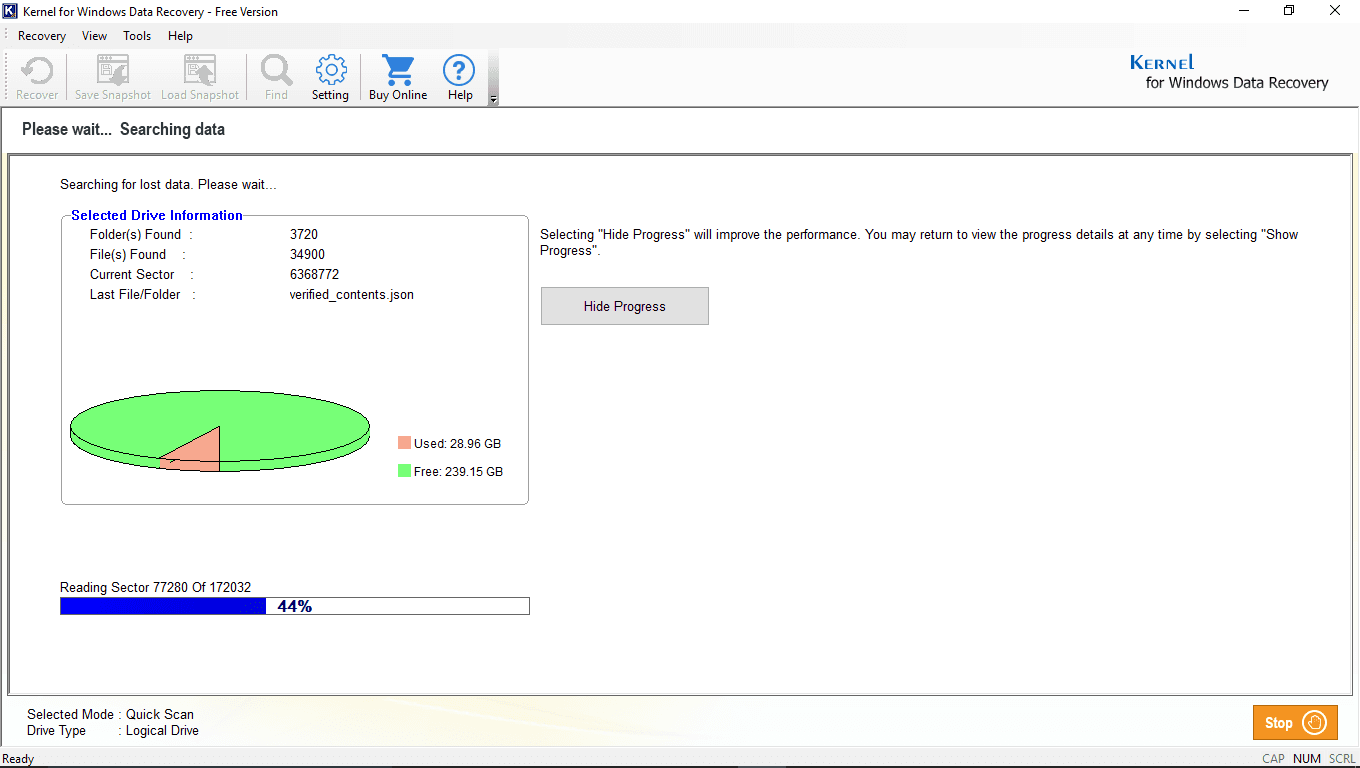Open the Recovery menu
Screen dimensions: 1360x768
tap(42, 36)
